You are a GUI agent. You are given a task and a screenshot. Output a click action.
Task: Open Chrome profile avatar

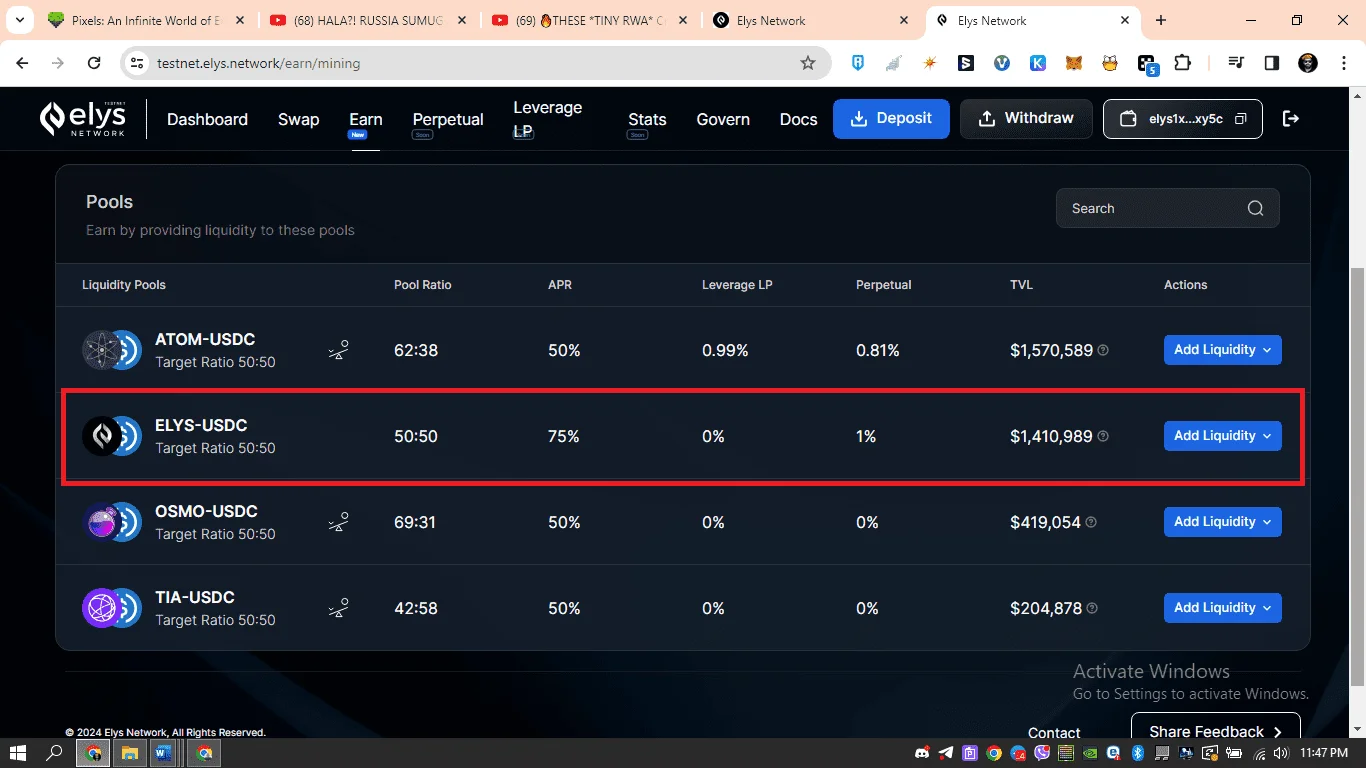(1308, 63)
